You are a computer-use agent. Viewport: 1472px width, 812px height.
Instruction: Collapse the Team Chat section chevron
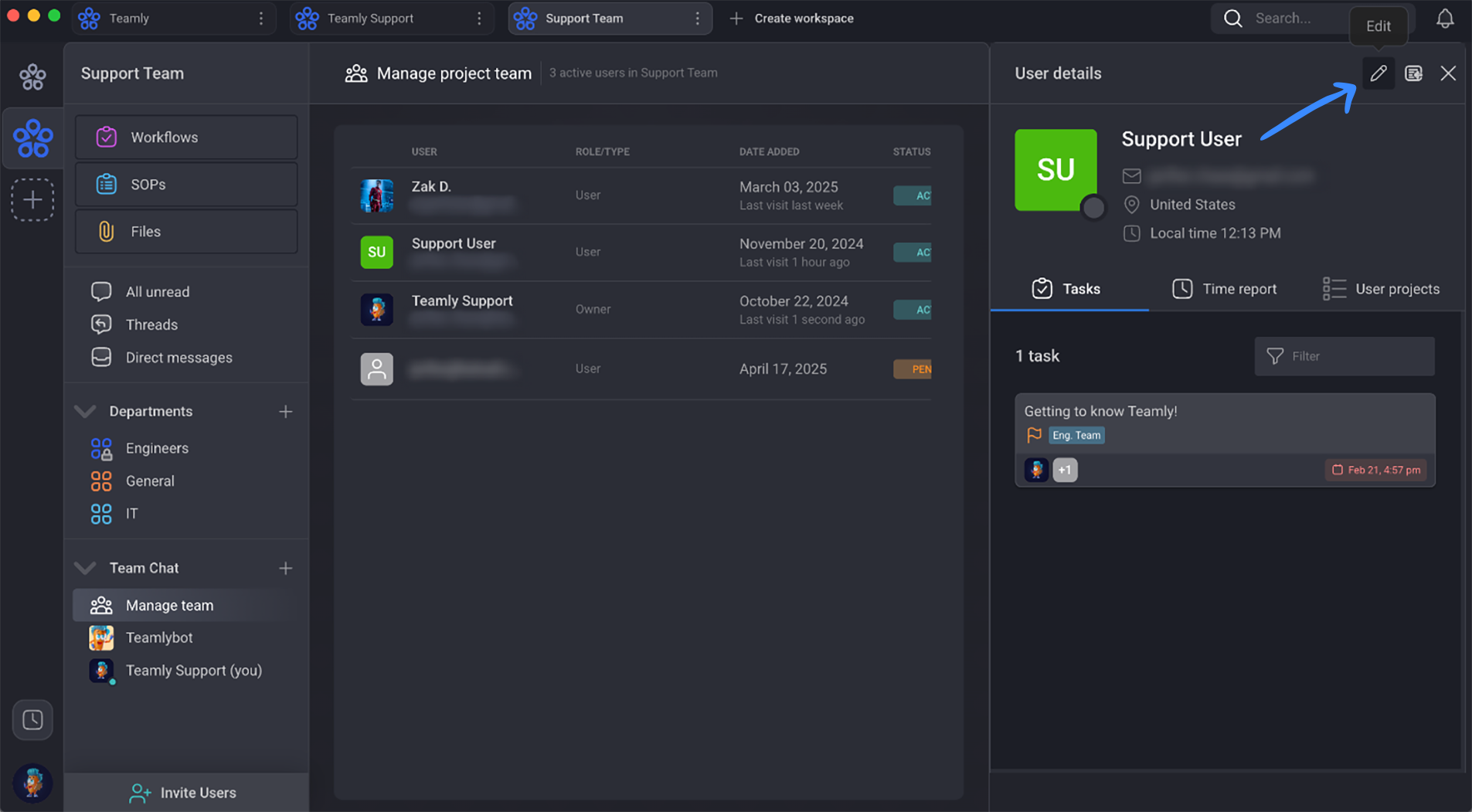point(85,568)
